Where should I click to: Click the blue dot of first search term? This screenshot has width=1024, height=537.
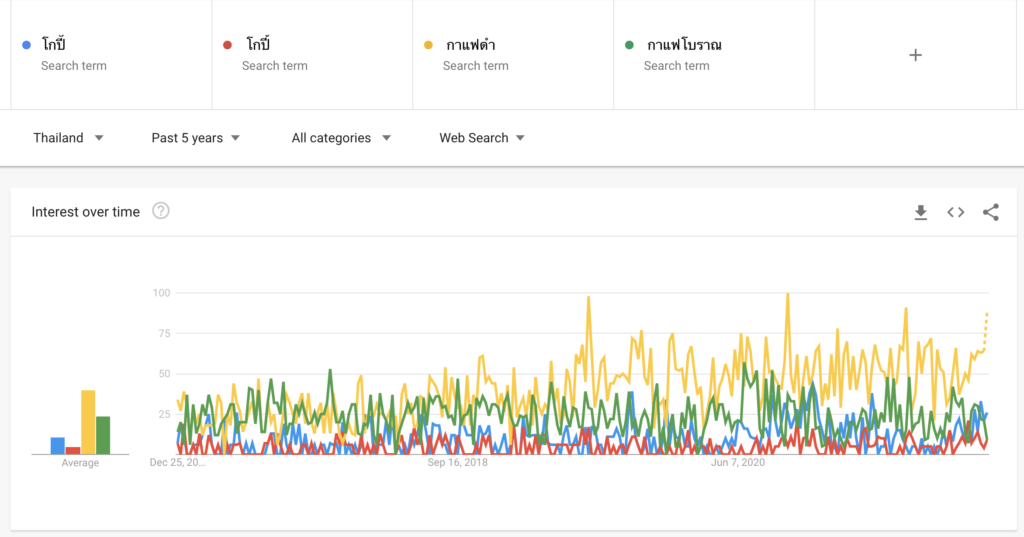26,45
